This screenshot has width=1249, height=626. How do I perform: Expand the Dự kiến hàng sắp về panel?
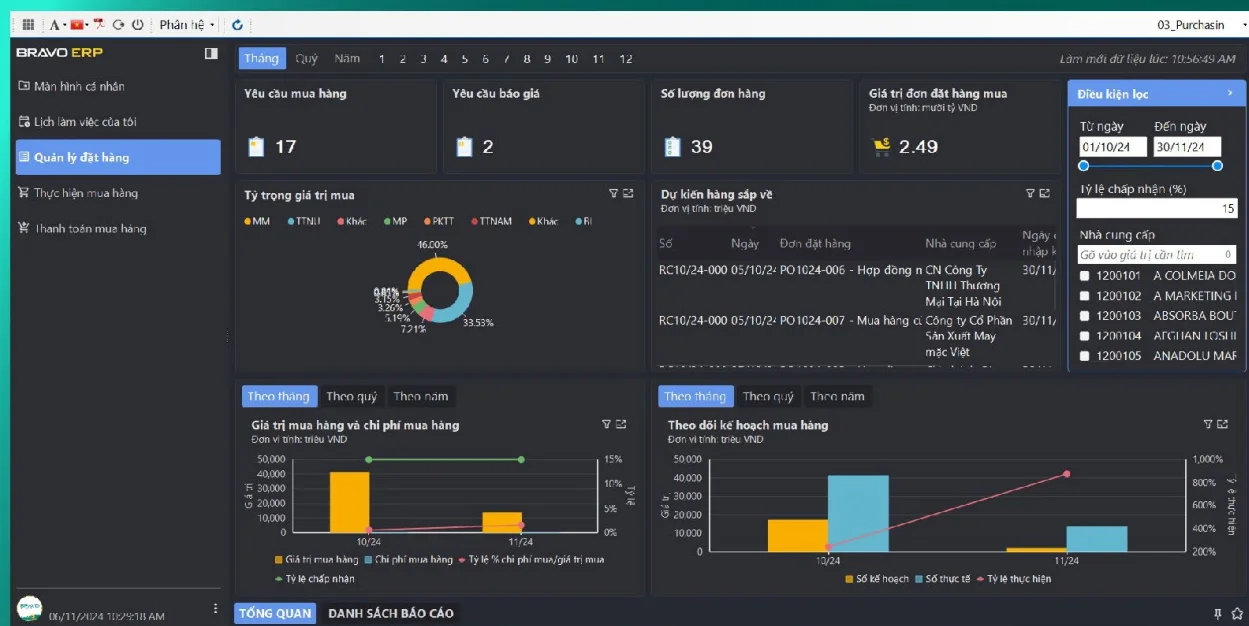[x=1045, y=193]
